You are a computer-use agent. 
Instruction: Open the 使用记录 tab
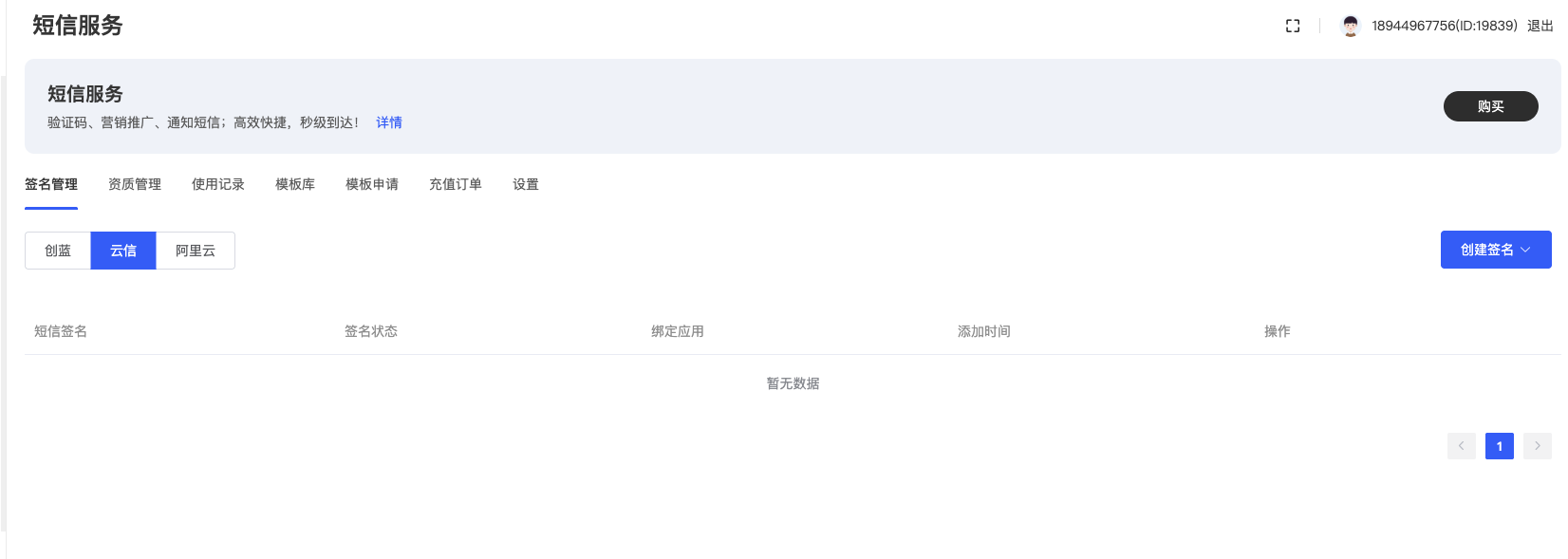point(218,184)
